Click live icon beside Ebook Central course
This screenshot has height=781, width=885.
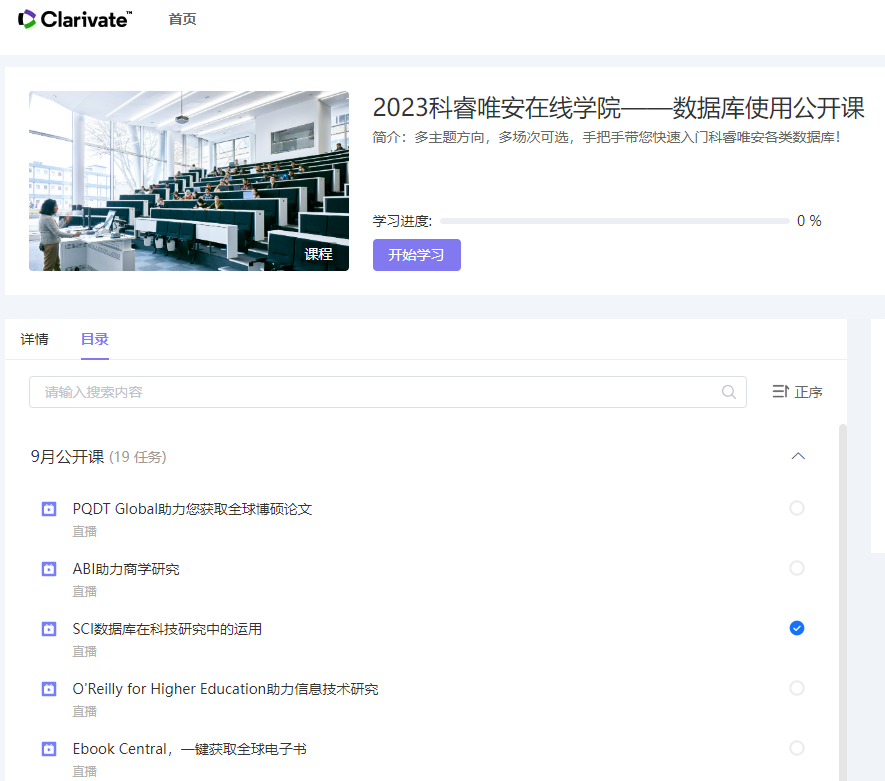click(49, 749)
